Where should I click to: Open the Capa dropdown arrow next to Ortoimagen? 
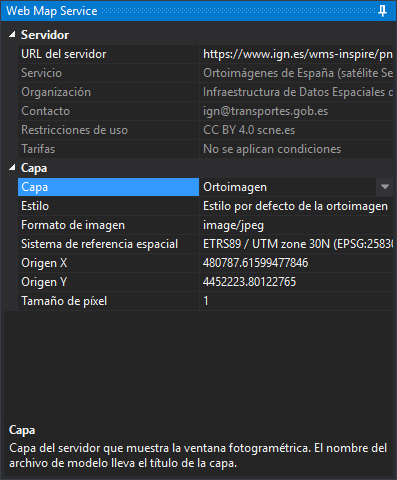pyautogui.click(x=385, y=187)
